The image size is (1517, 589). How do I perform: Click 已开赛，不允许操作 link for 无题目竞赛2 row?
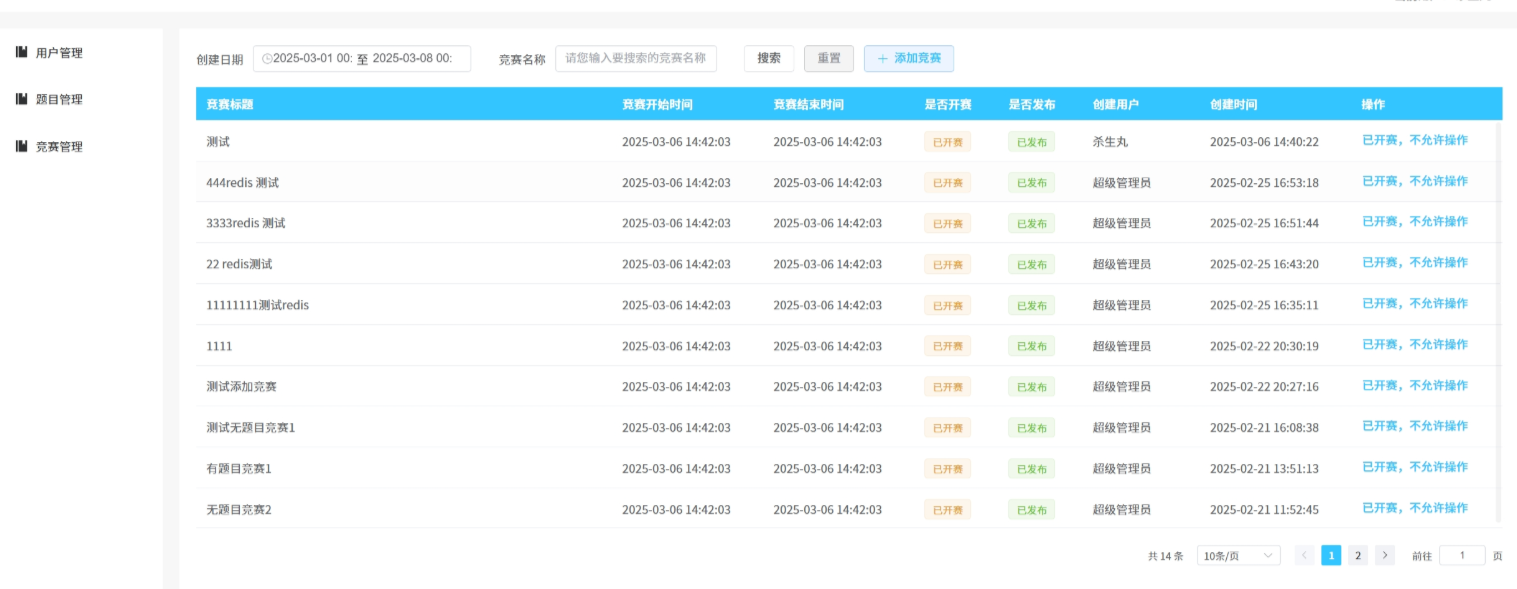click(1415, 508)
